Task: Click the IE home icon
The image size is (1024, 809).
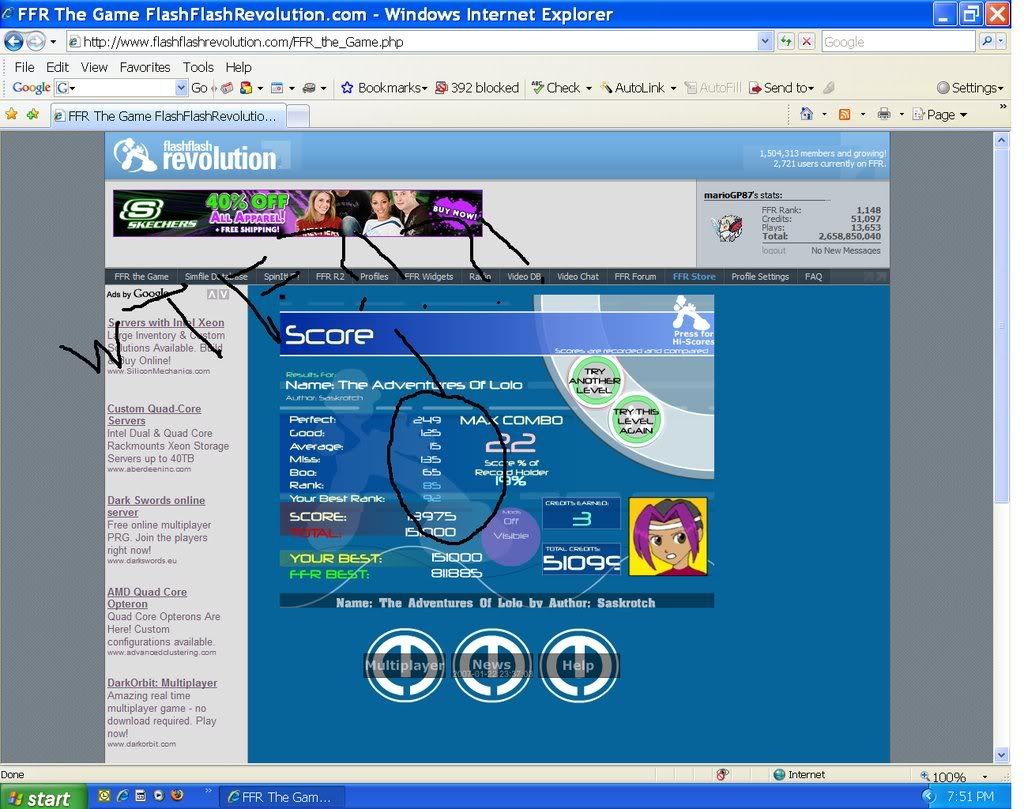Action: (806, 114)
